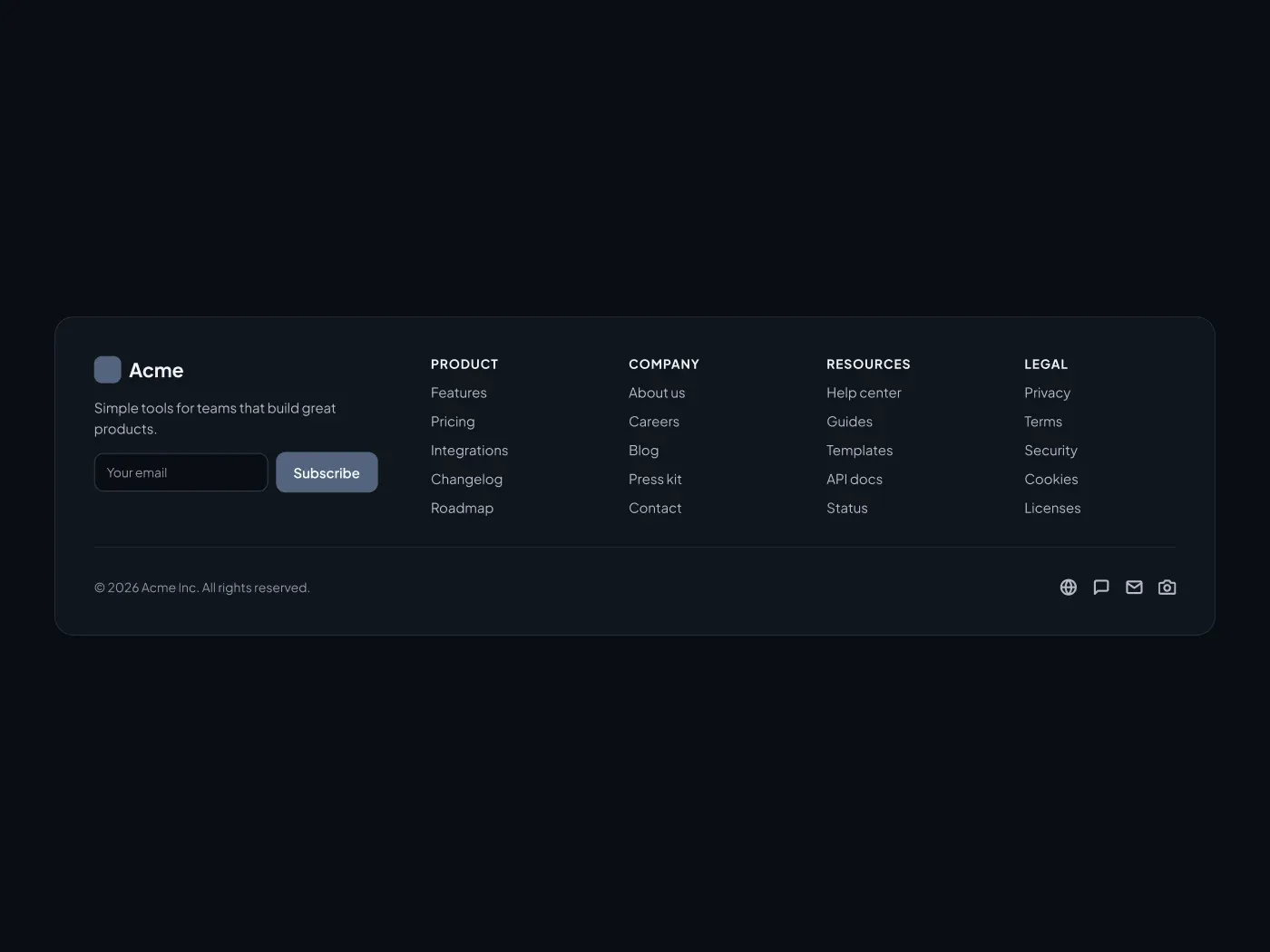Open the Templates link
The height and width of the screenshot is (952, 1270).
coord(859,451)
